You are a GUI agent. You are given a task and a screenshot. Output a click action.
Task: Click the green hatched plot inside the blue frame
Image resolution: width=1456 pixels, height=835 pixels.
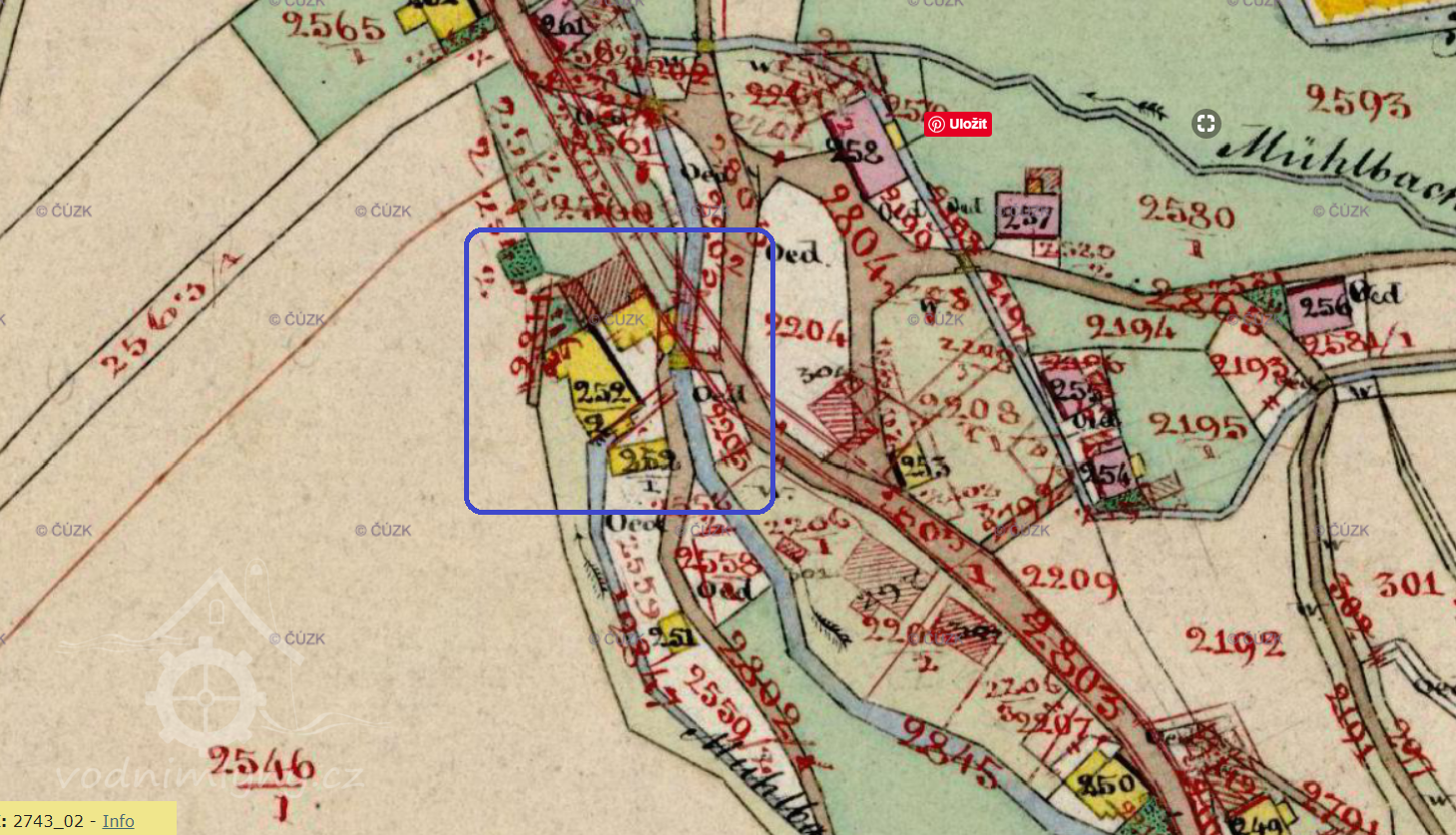pyautogui.click(x=519, y=264)
